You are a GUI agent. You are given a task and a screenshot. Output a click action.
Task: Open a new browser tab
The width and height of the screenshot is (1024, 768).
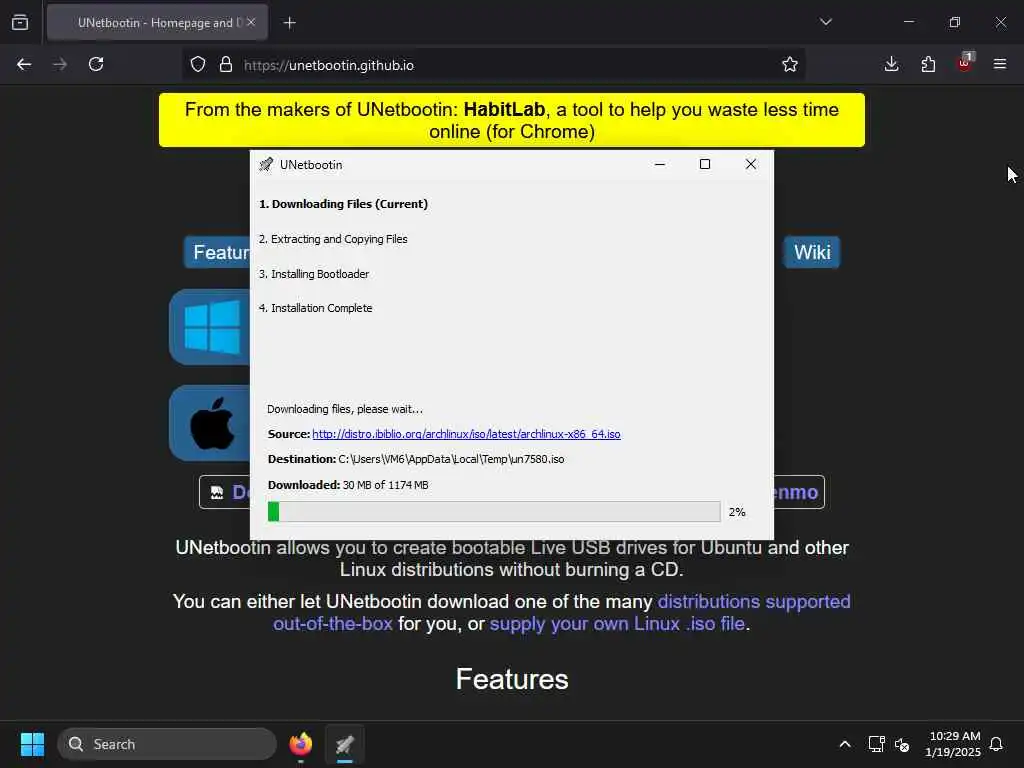(x=289, y=23)
